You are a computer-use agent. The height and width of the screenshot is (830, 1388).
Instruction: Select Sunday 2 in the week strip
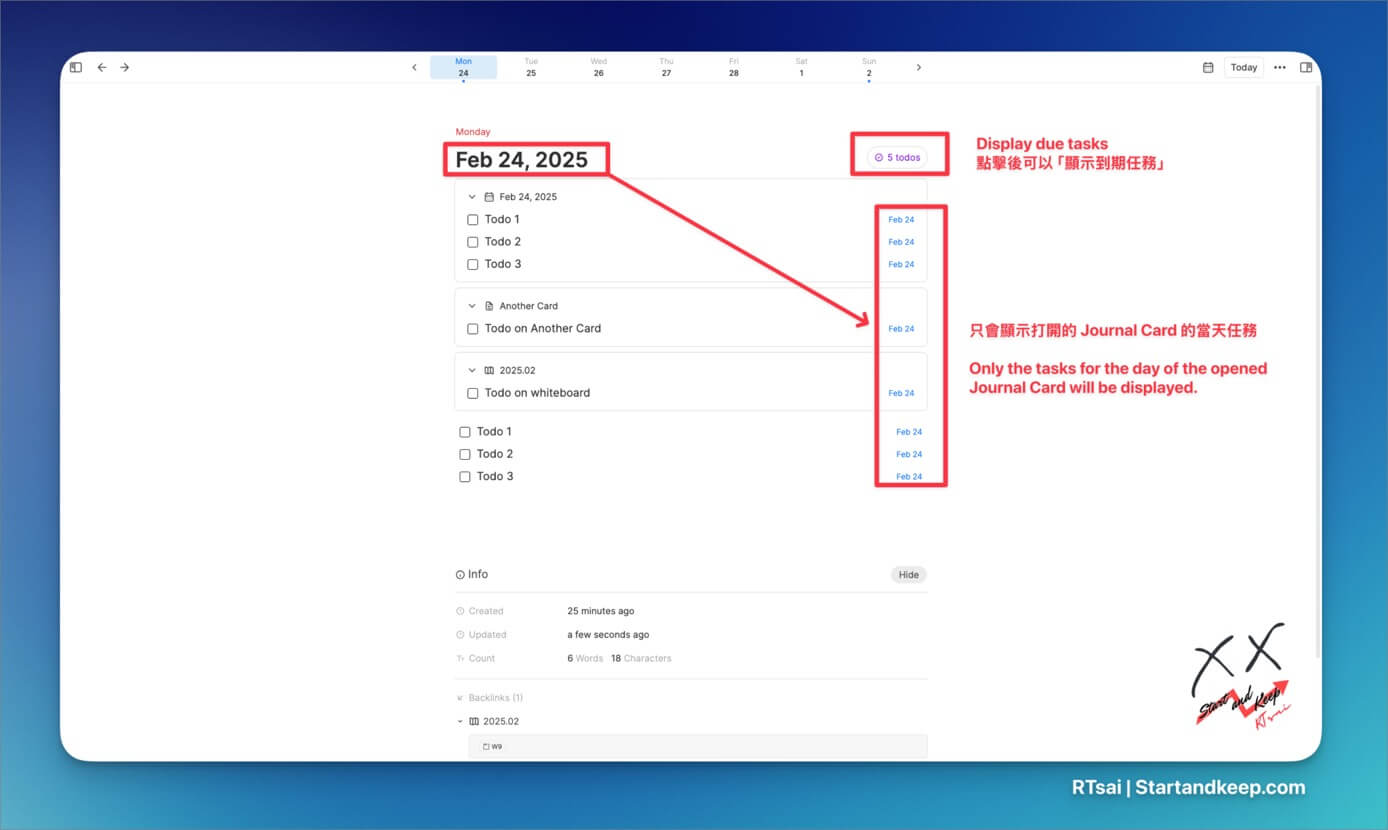[x=869, y=67]
